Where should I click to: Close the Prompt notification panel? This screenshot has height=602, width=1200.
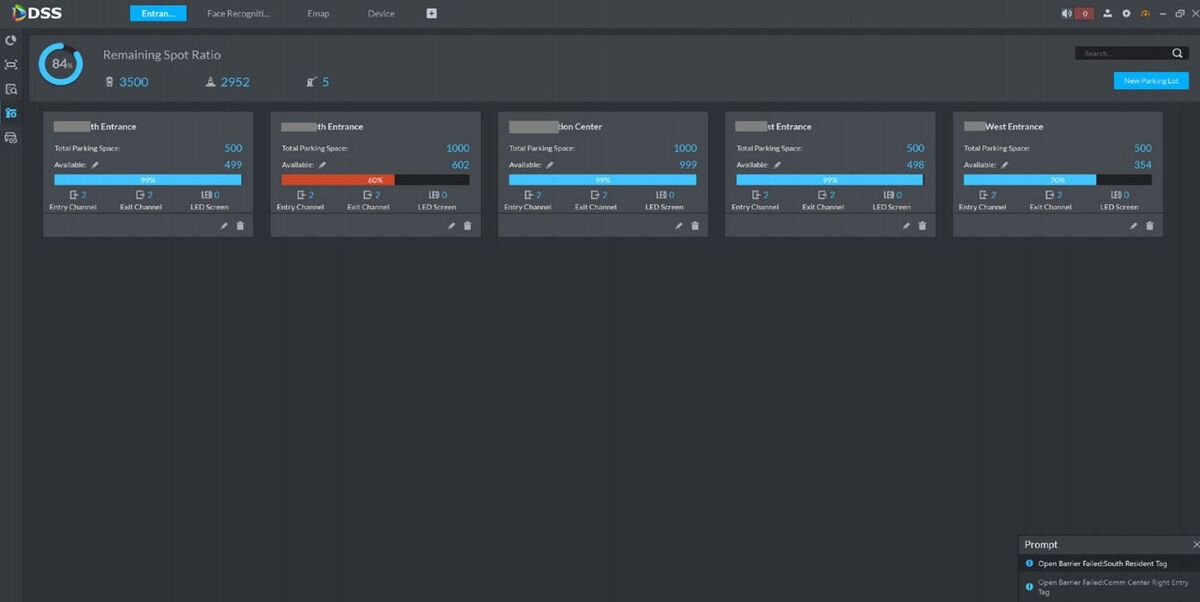1196,545
